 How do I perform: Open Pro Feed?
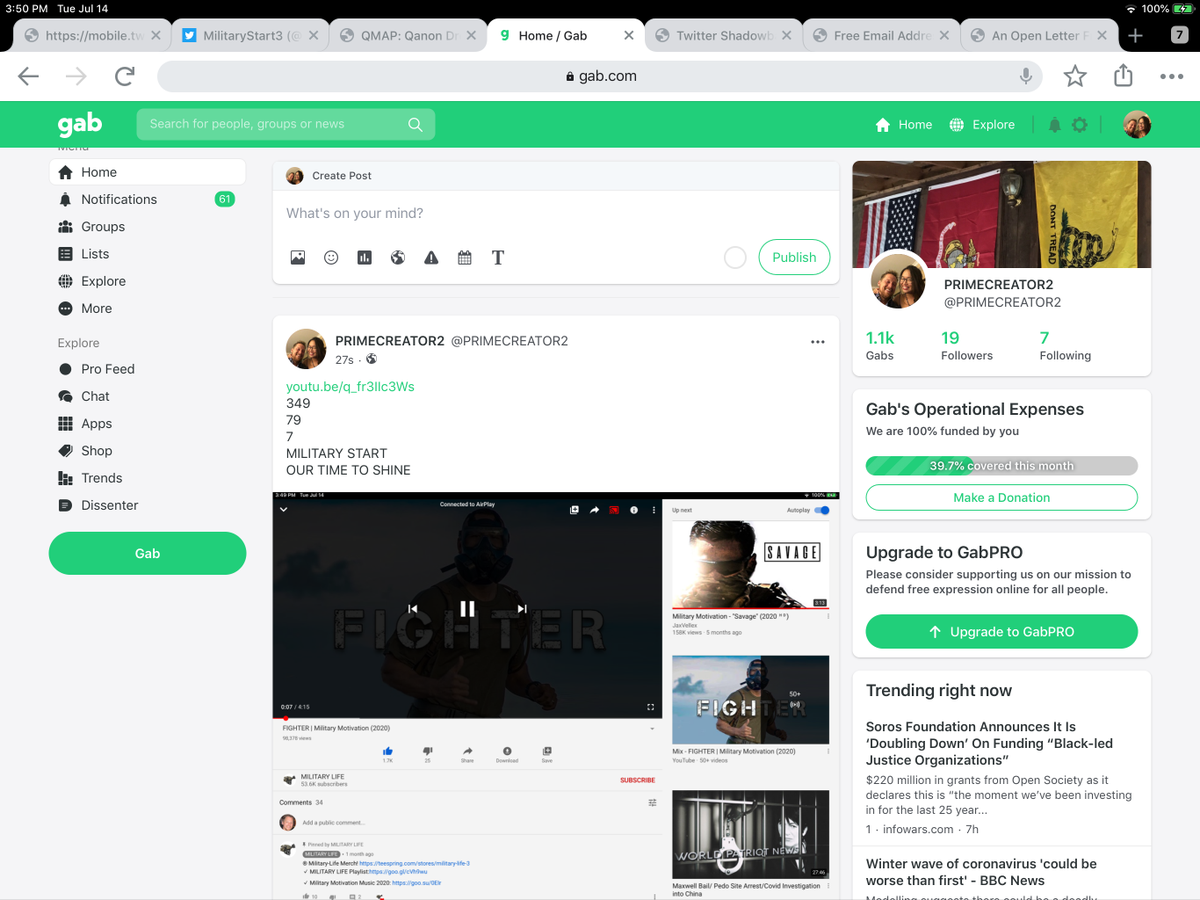click(147, 369)
